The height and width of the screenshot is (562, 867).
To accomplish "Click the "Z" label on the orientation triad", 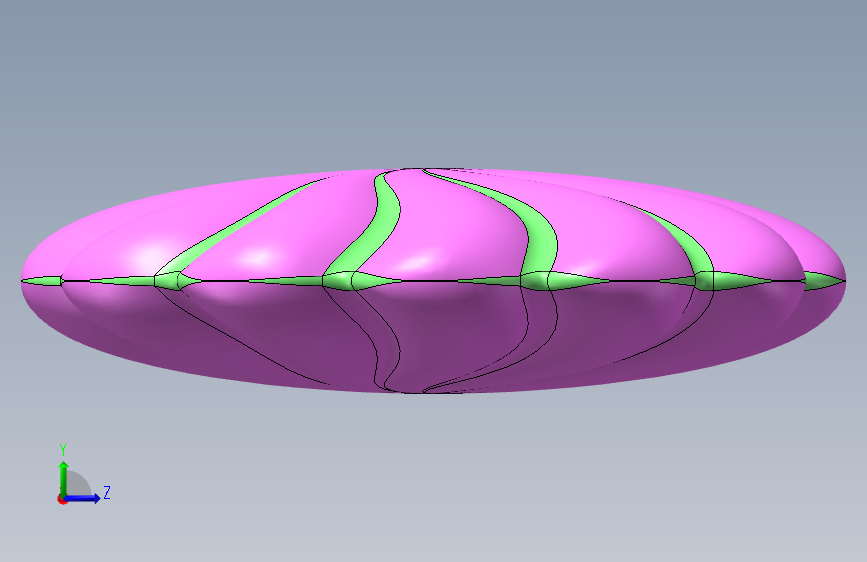I will click(107, 492).
